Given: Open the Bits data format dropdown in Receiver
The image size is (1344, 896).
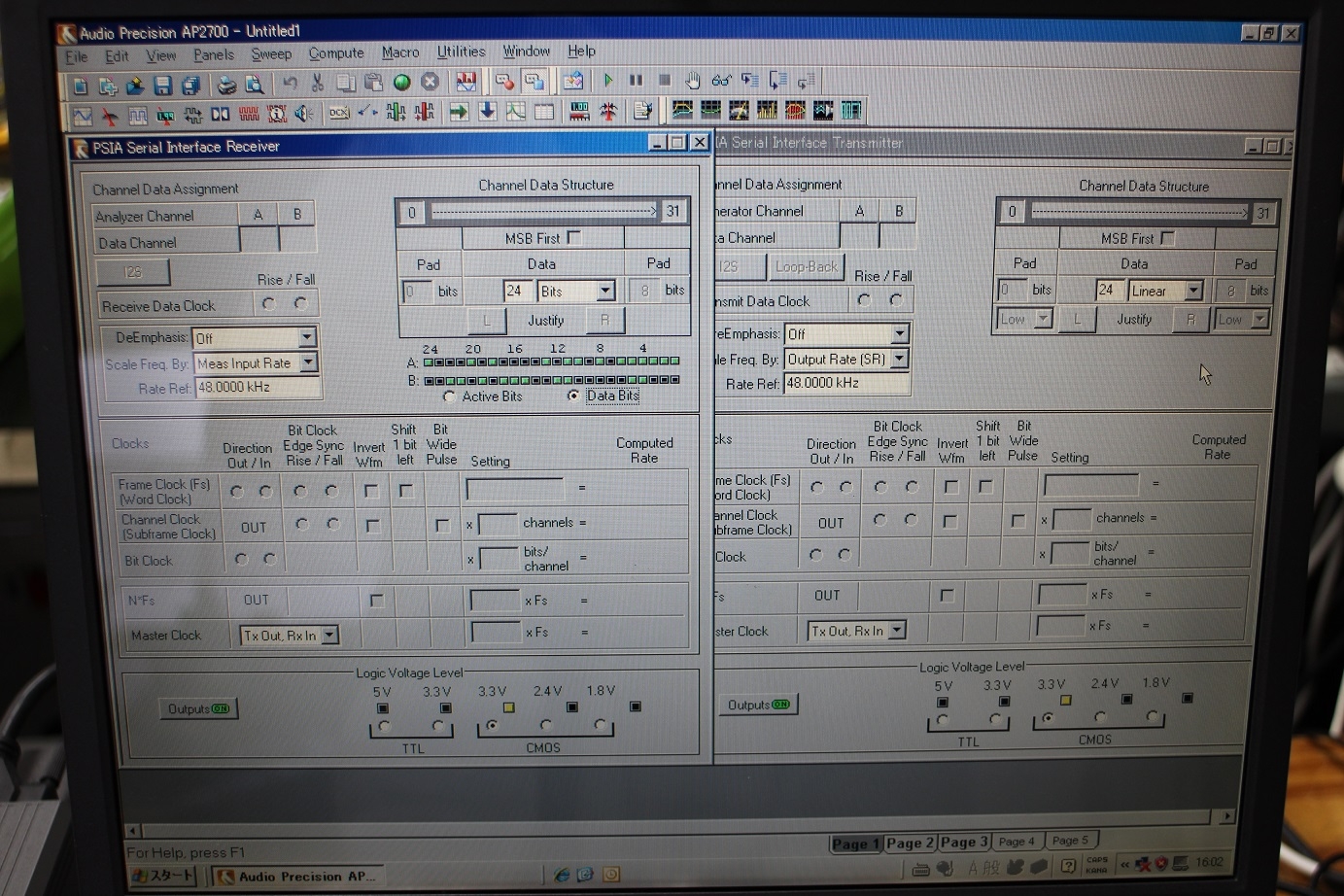Looking at the screenshot, I should [605, 291].
